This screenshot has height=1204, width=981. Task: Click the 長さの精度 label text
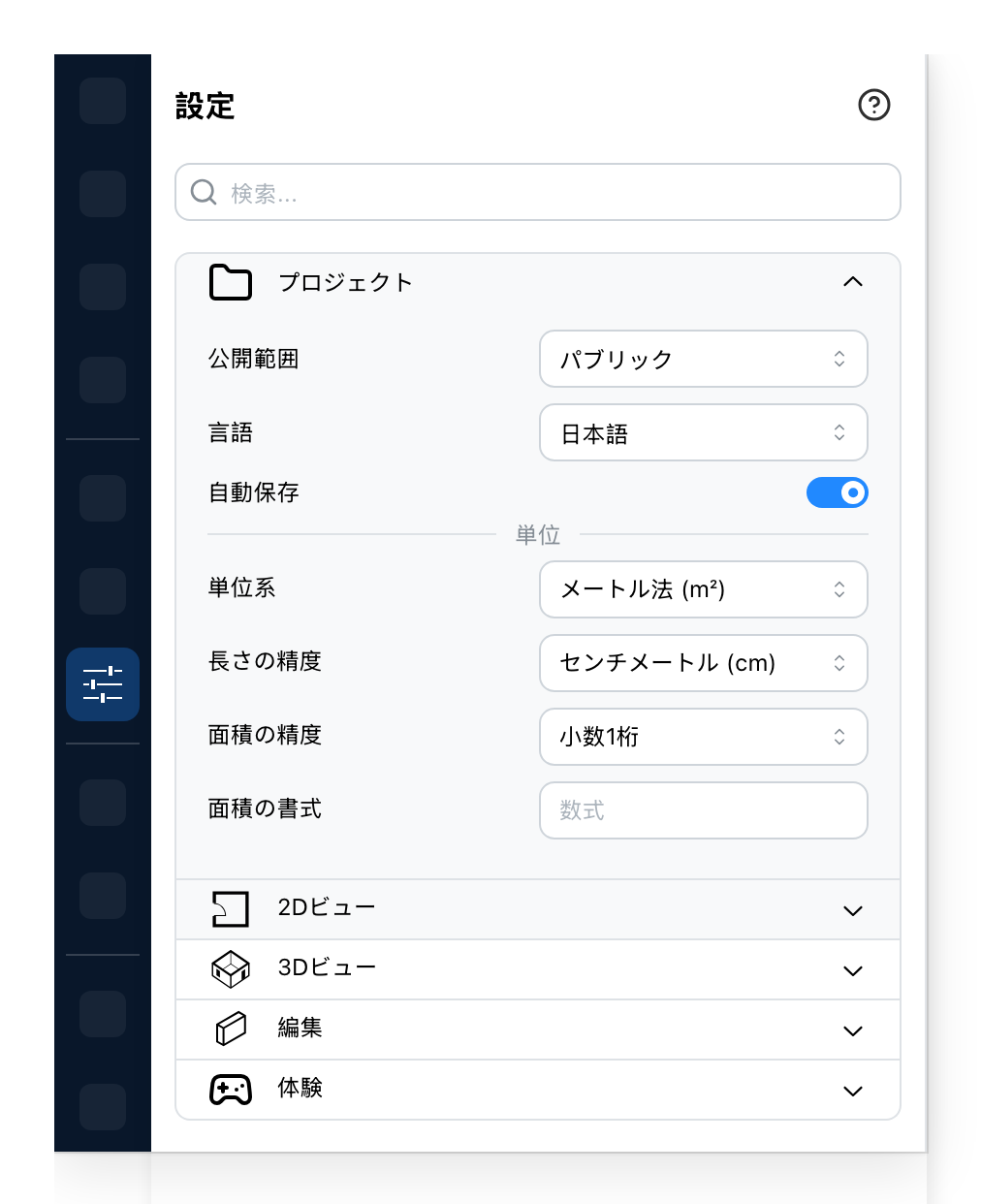(x=265, y=661)
